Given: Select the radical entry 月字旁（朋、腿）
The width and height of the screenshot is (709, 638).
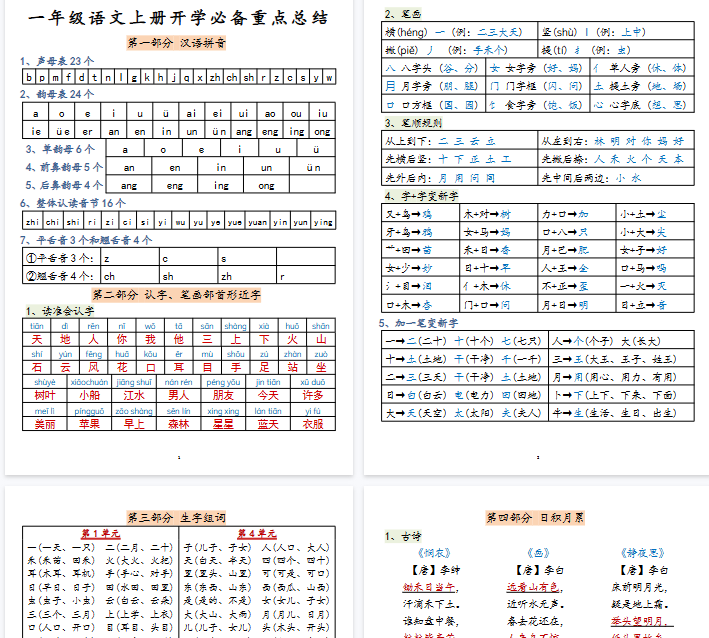Looking at the screenshot, I should 432,86.
